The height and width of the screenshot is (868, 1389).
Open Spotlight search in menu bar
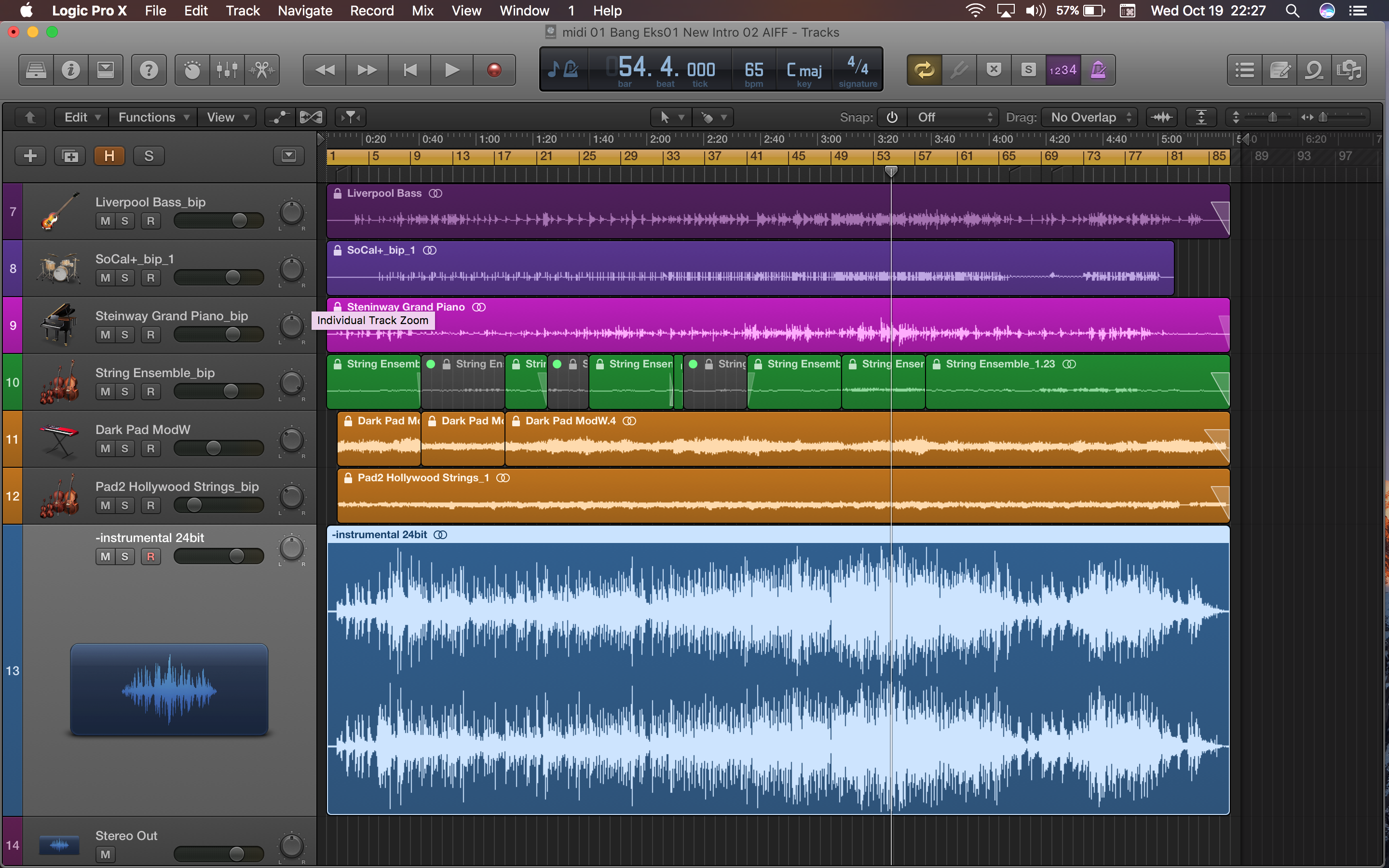pos(1292,10)
